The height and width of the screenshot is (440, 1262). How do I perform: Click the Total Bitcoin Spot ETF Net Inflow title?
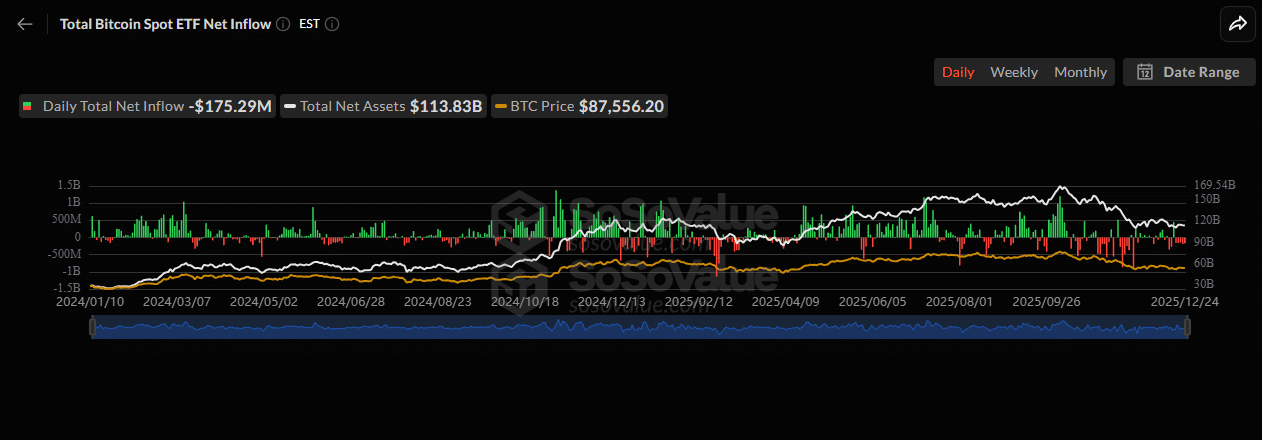[165, 24]
